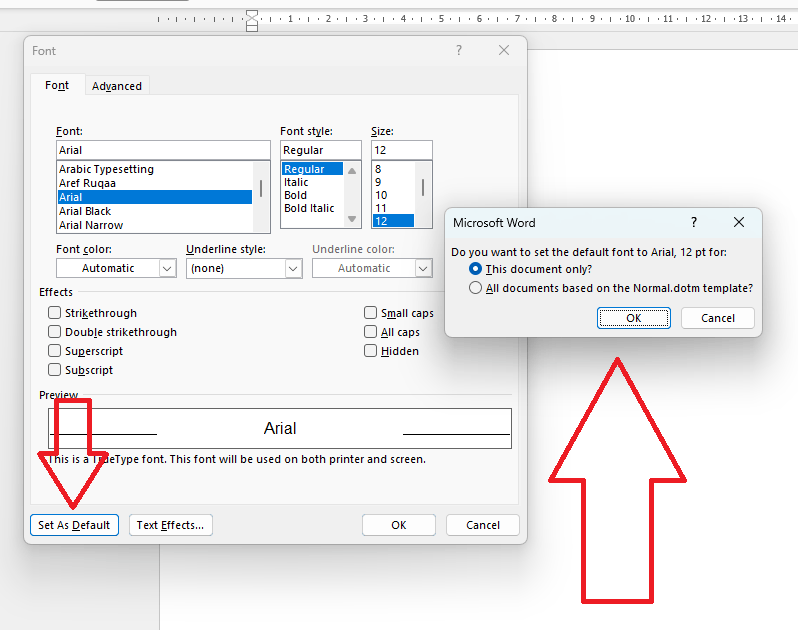
Task: Pick size 10 in list
Action: click(393, 195)
